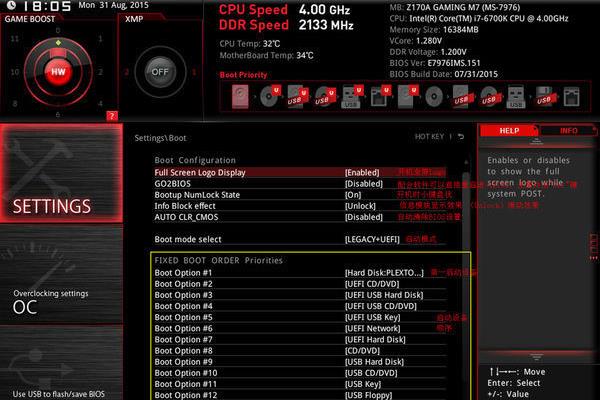Click the scroll up arrow of settings list
600x400 pixels.
click(x=466, y=162)
